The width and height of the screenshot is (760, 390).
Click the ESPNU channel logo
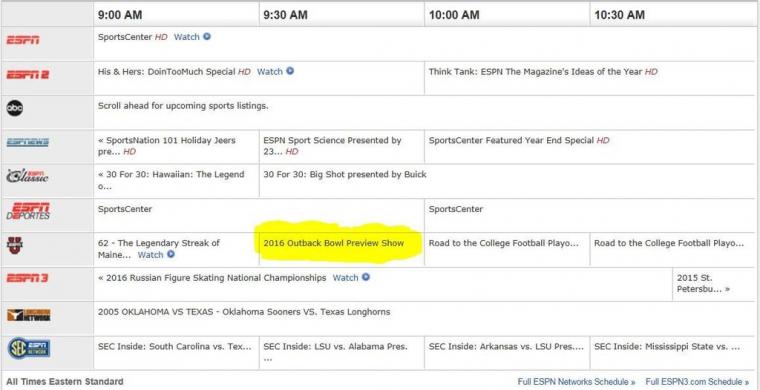15,245
